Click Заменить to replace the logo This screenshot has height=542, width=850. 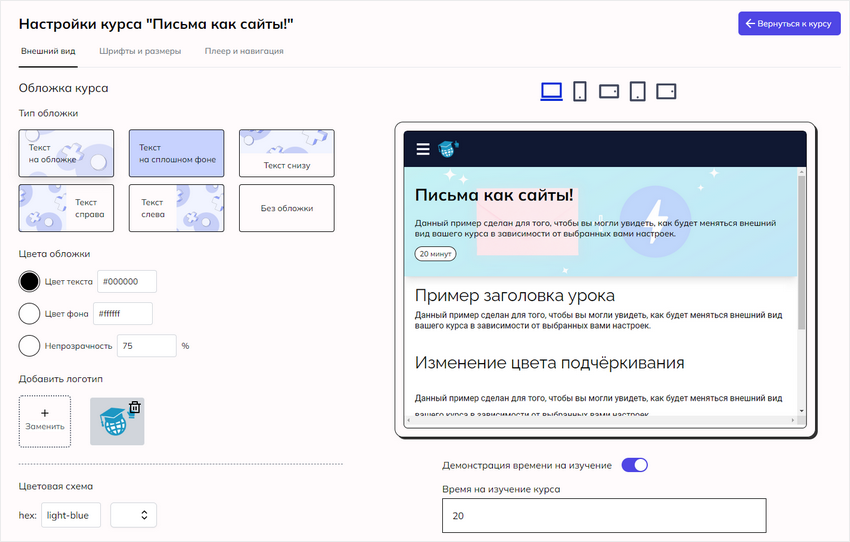45,421
